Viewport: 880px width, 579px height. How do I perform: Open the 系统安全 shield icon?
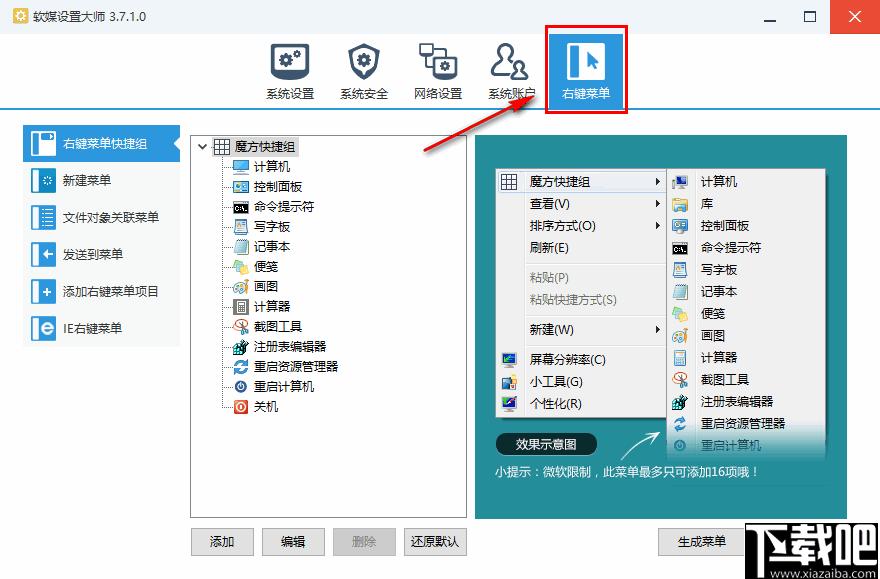tap(364, 62)
